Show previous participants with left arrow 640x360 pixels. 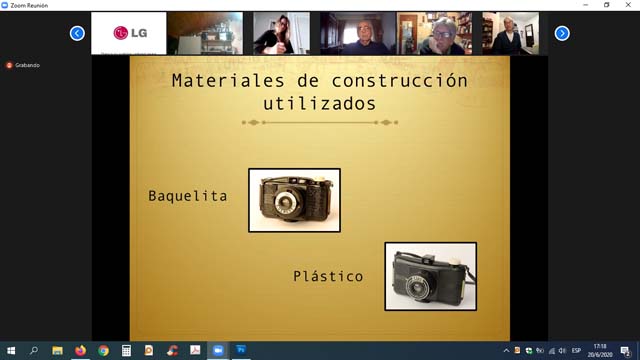pyautogui.click(x=77, y=33)
